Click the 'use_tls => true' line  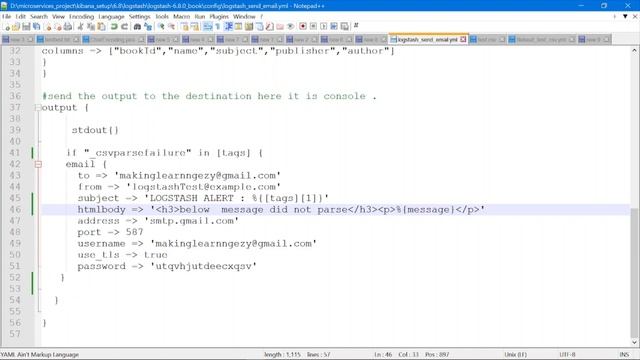[x=122, y=255]
